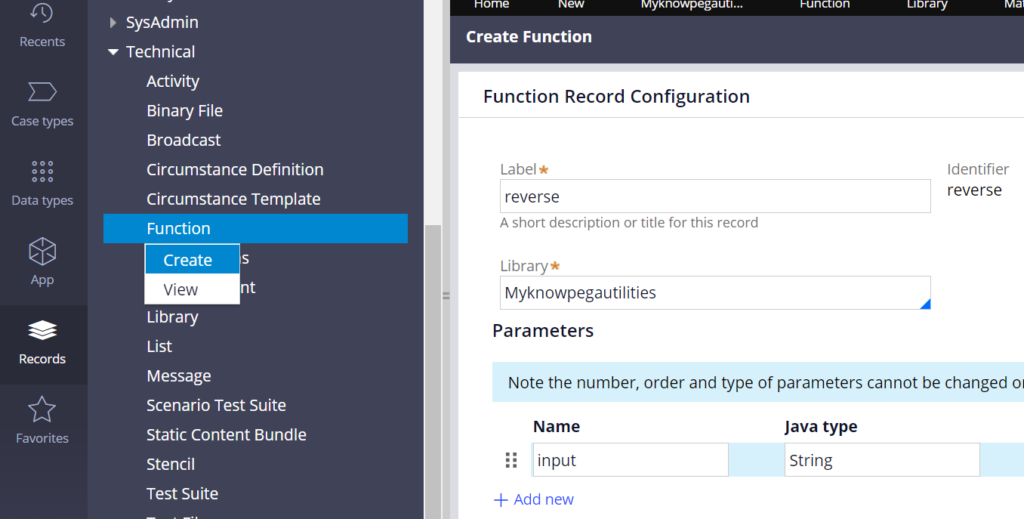The width and height of the screenshot is (1024, 519).
Task: Switch to the Library tab
Action: pos(927,5)
